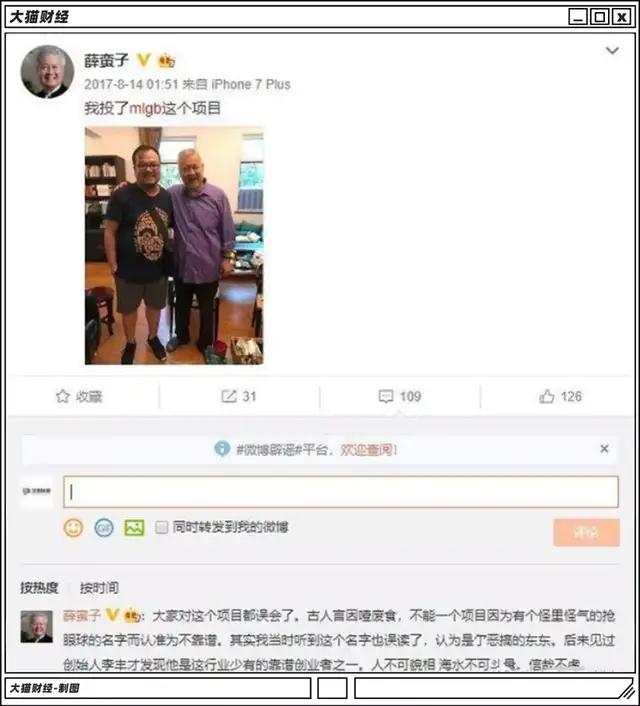Submit comment with the orange 评论 button
This screenshot has height=706, width=640.
click(x=586, y=532)
